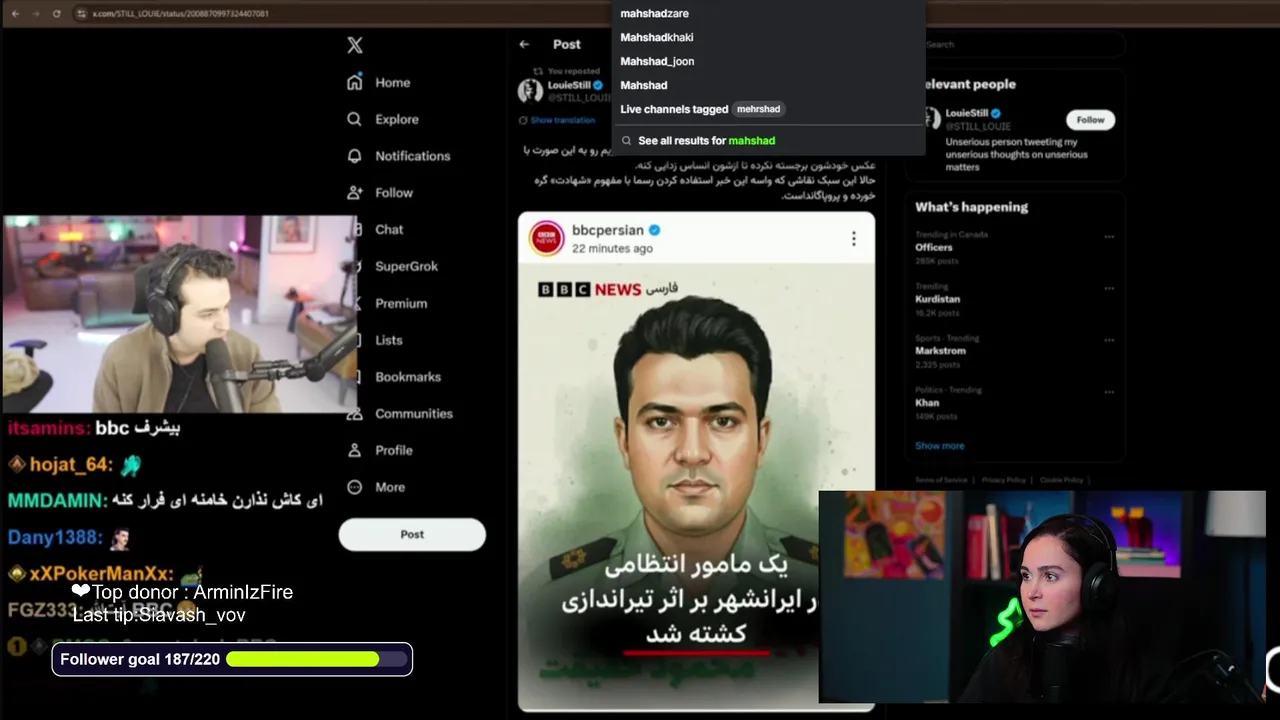Click the Kurdistan trending topic
The width and height of the screenshot is (1280, 720).
tap(937, 299)
